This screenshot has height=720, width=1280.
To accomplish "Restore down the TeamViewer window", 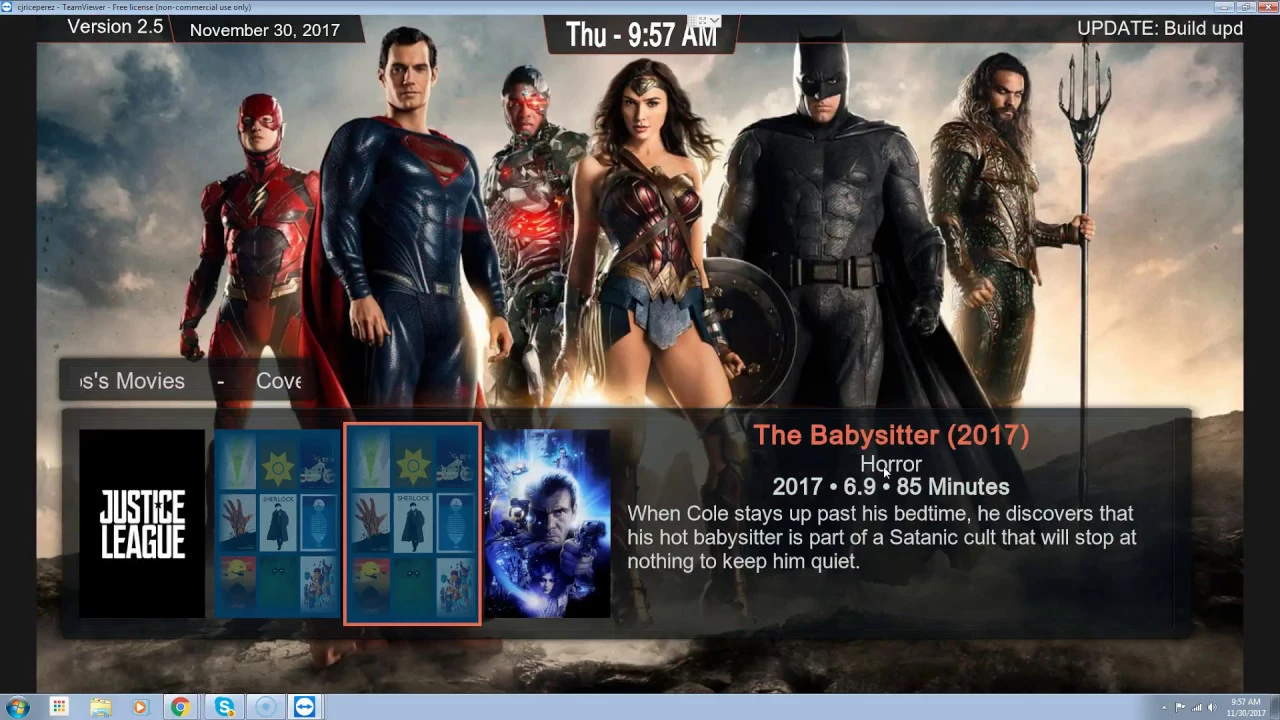I will (x=1245, y=7).
